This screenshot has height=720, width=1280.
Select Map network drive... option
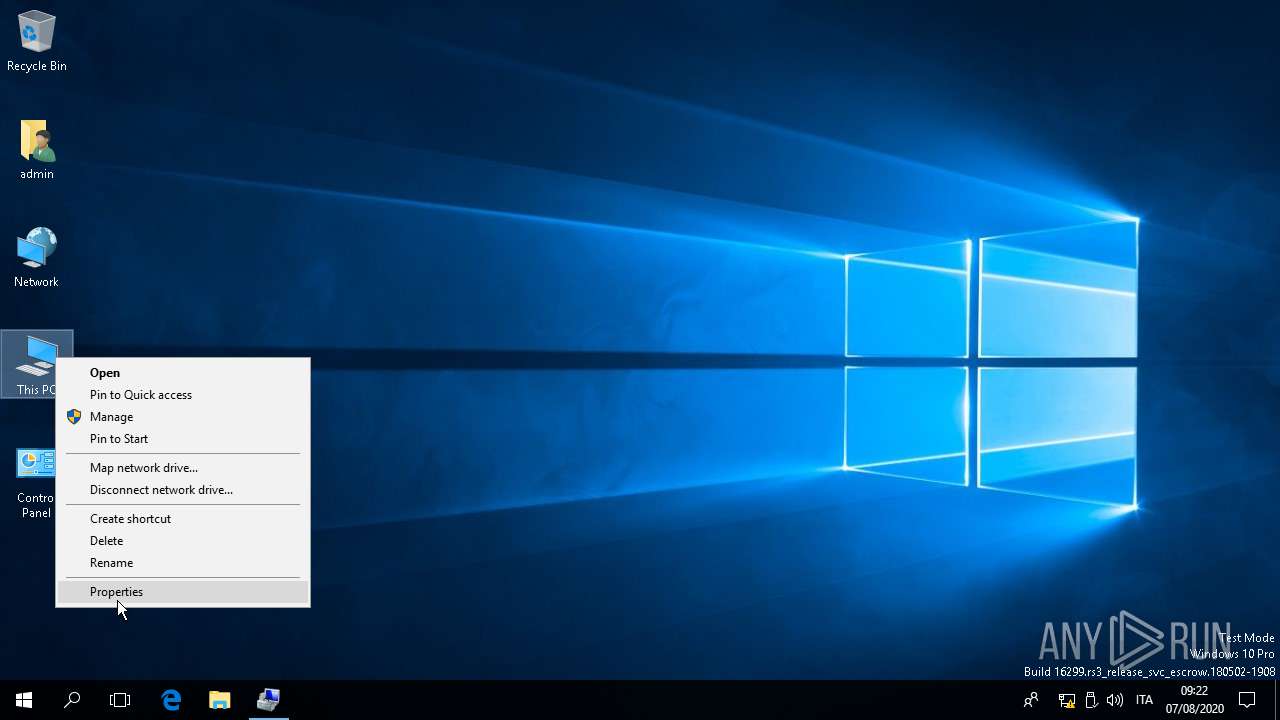click(x=183, y=468)
